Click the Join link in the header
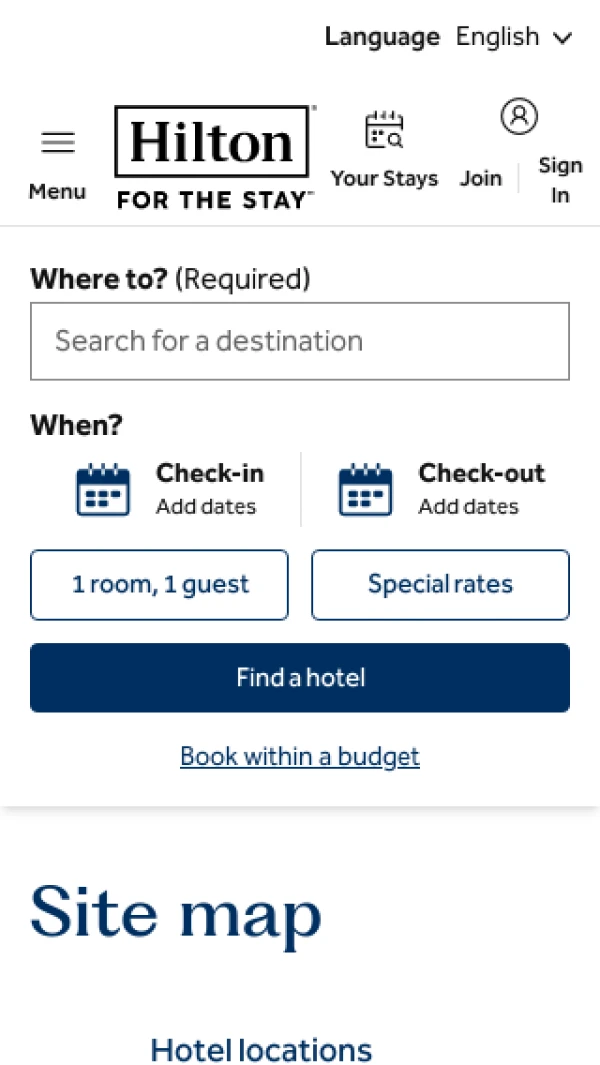This screenshot has width=600, height=1065. tap(481, 178)
